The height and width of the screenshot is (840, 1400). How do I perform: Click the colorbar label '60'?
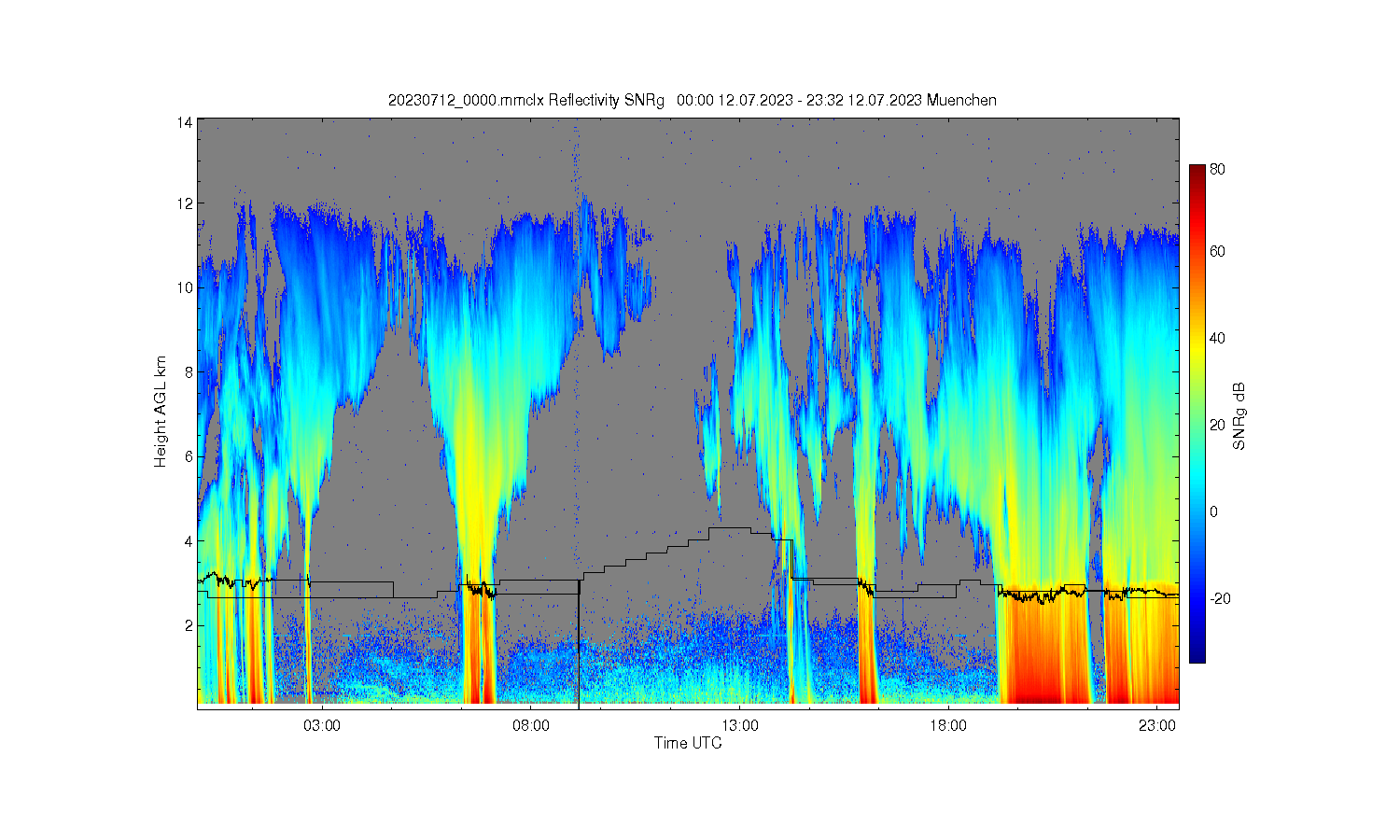(1218, 251)
